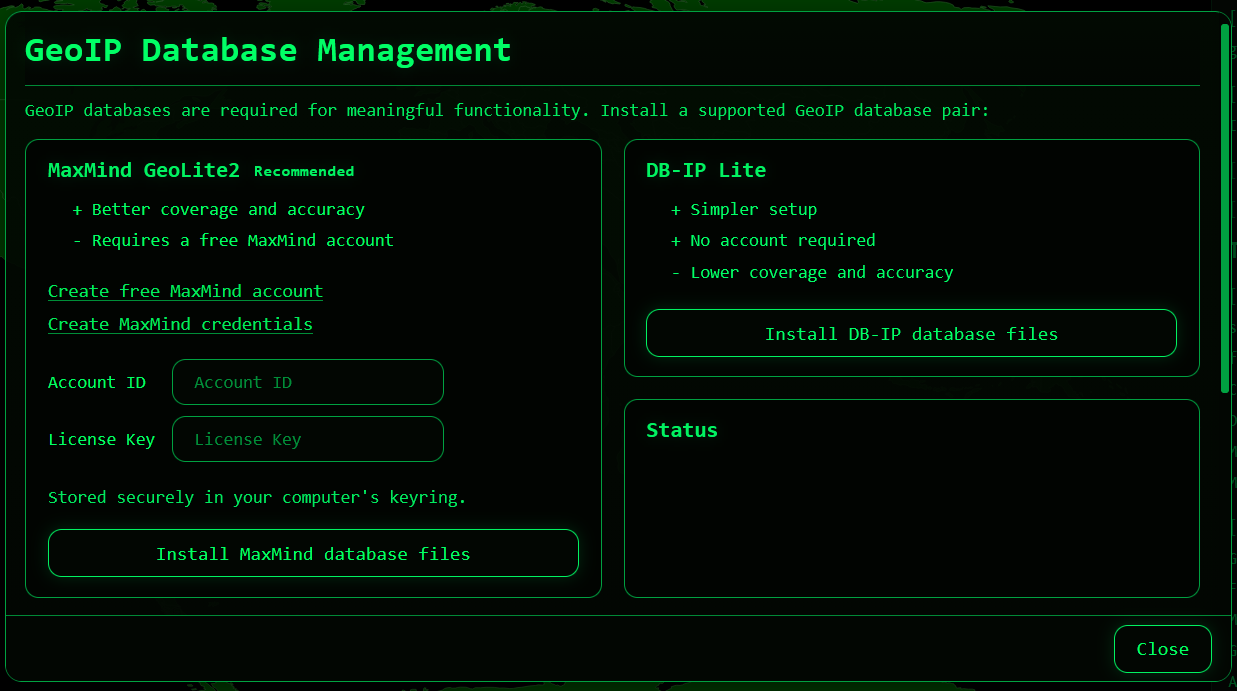Viewport: 1237px width, 691px height.
Task: Click "Simpler setup" text
Action: click(753, 209)
